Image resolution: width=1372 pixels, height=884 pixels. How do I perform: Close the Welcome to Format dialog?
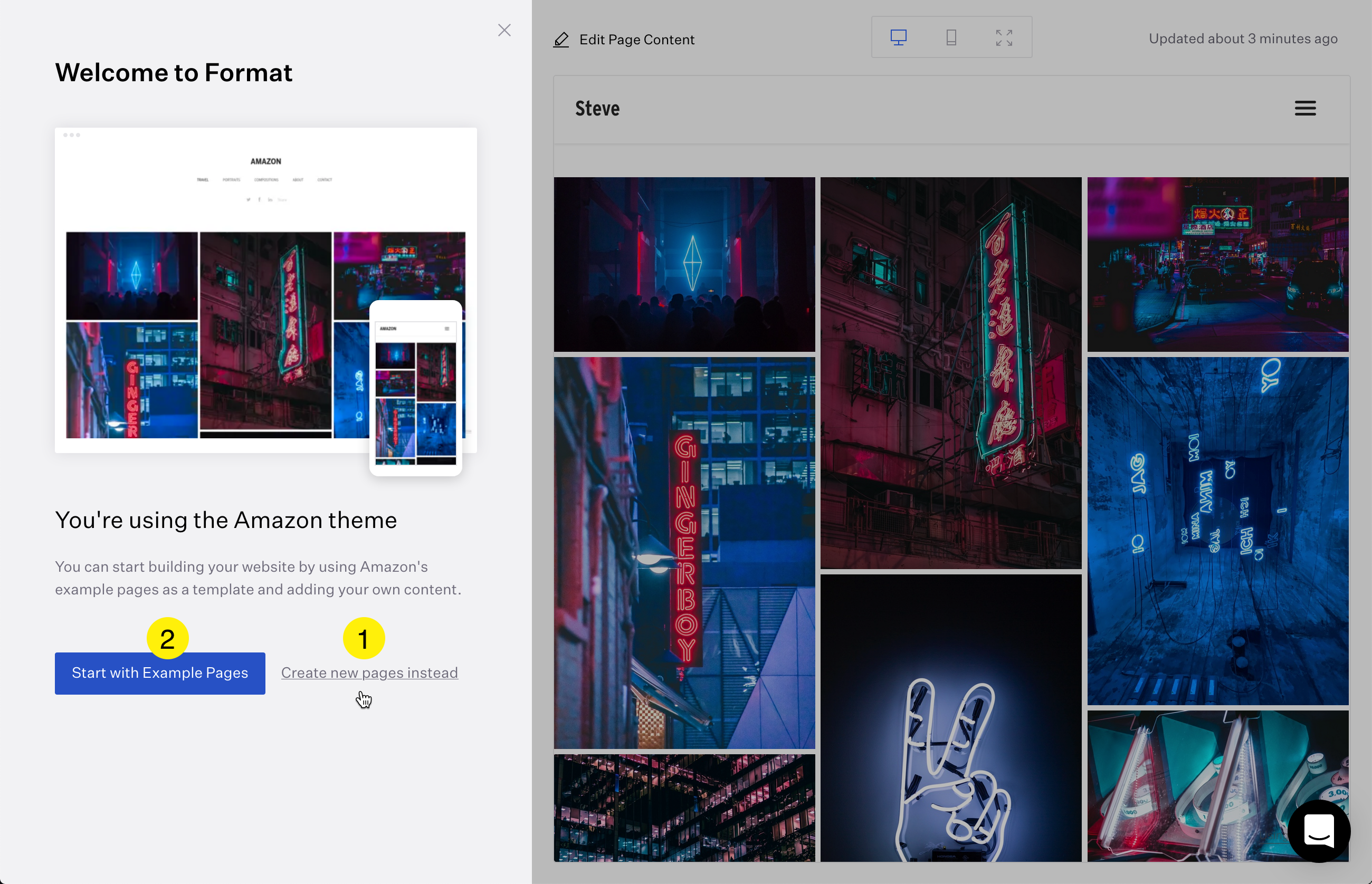tap(503, 30)
